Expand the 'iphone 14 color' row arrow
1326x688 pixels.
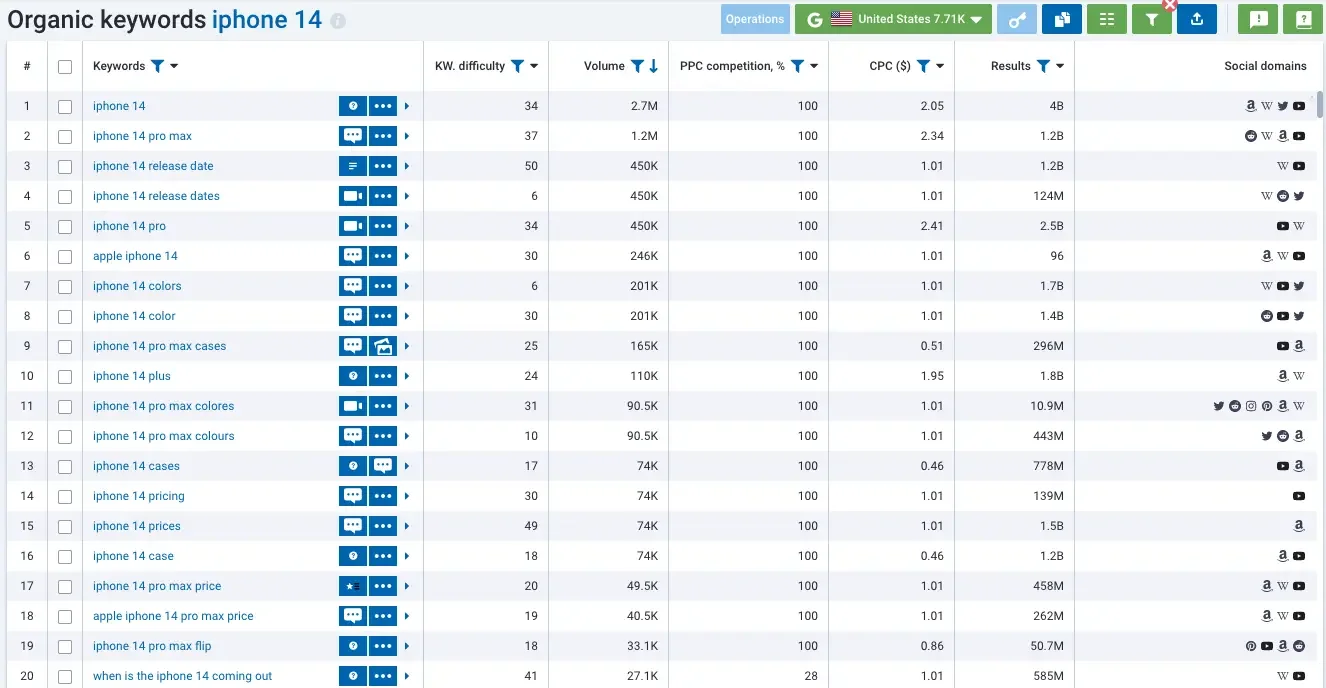[406, 316]
